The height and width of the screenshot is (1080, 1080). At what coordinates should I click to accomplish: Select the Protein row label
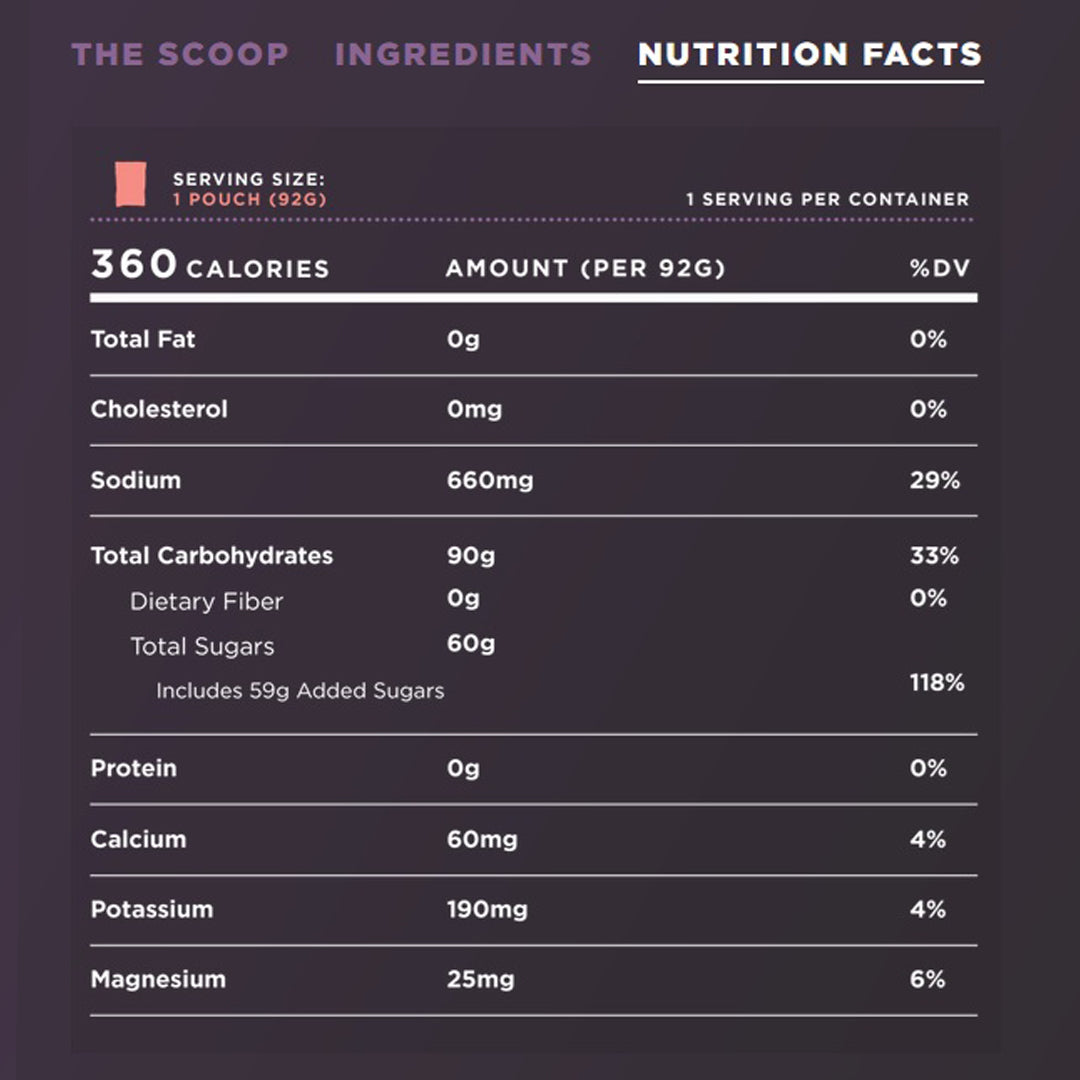134,768
